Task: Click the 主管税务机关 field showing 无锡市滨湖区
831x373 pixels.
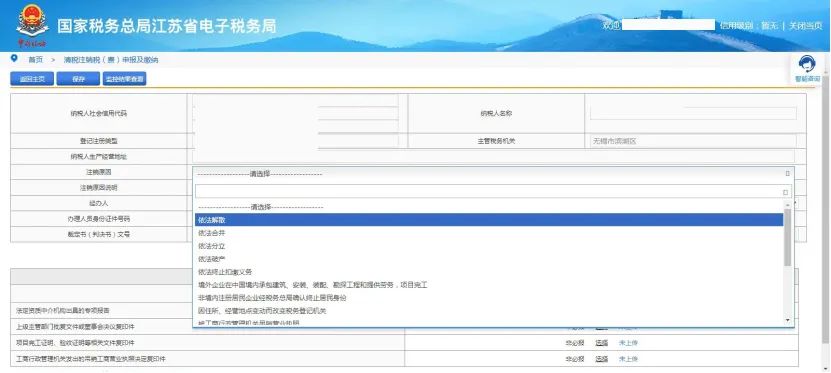Action: [693, 141]
